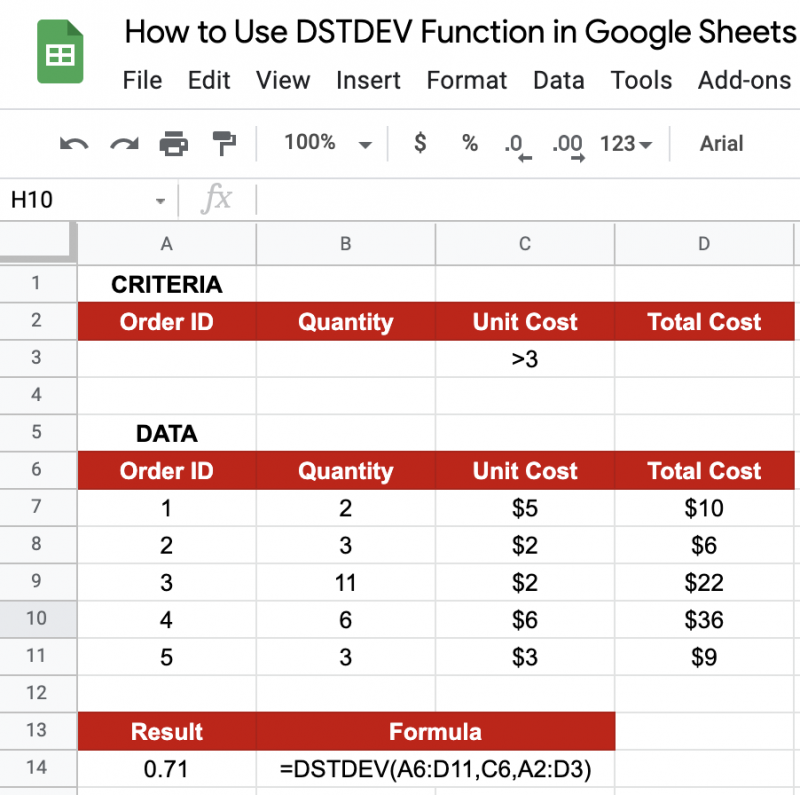The image size is (800, 795).
Task: Open the 123 number format menu
Action: pos(622,143)
